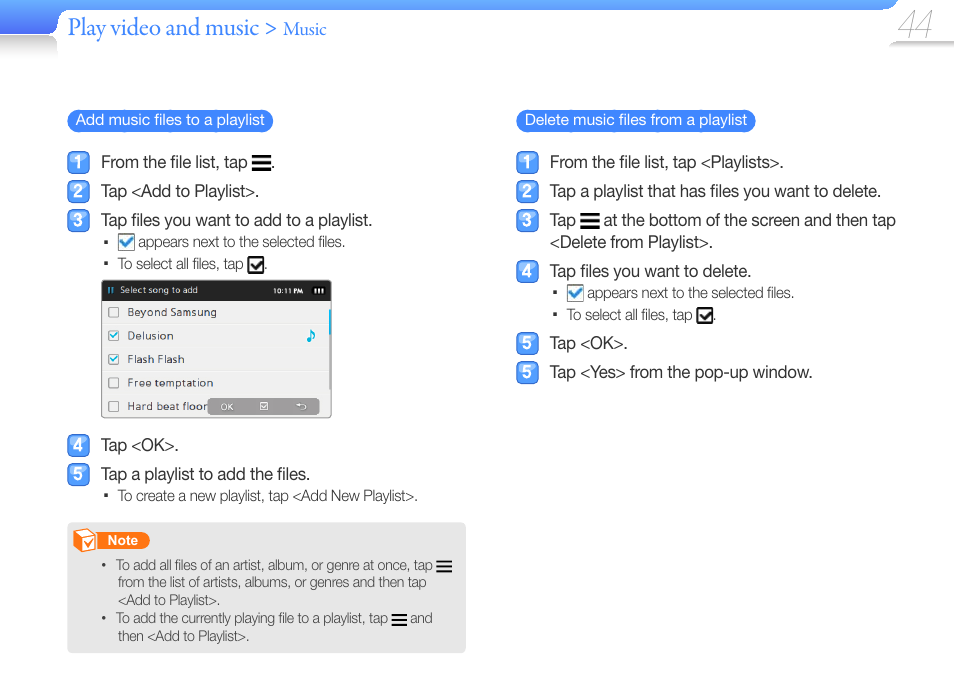
Task: Click Play video and music breadcrumb
Action: (163, 28)
